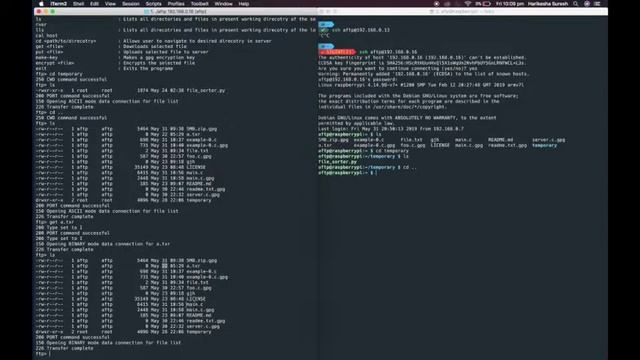Open the Wi-Fi status menu

click(468, 4)
